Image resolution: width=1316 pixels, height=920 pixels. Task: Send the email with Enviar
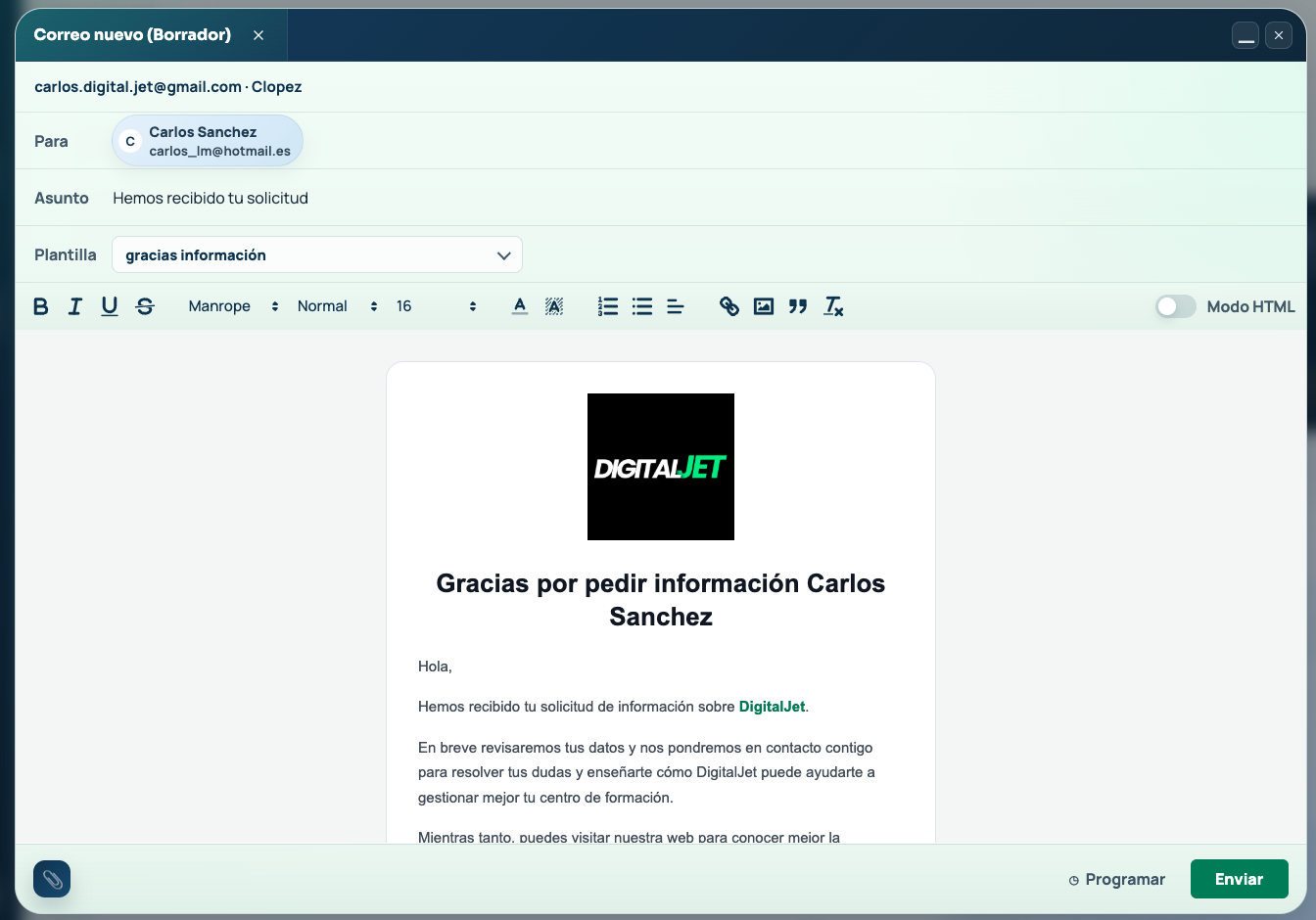pyautogui.click(x=1239, y=879)
